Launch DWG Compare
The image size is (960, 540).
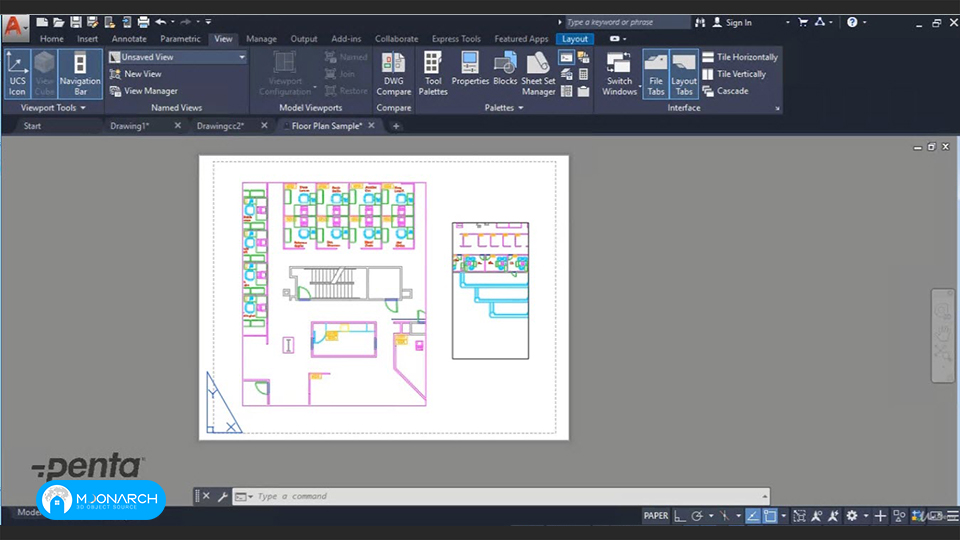394,73
